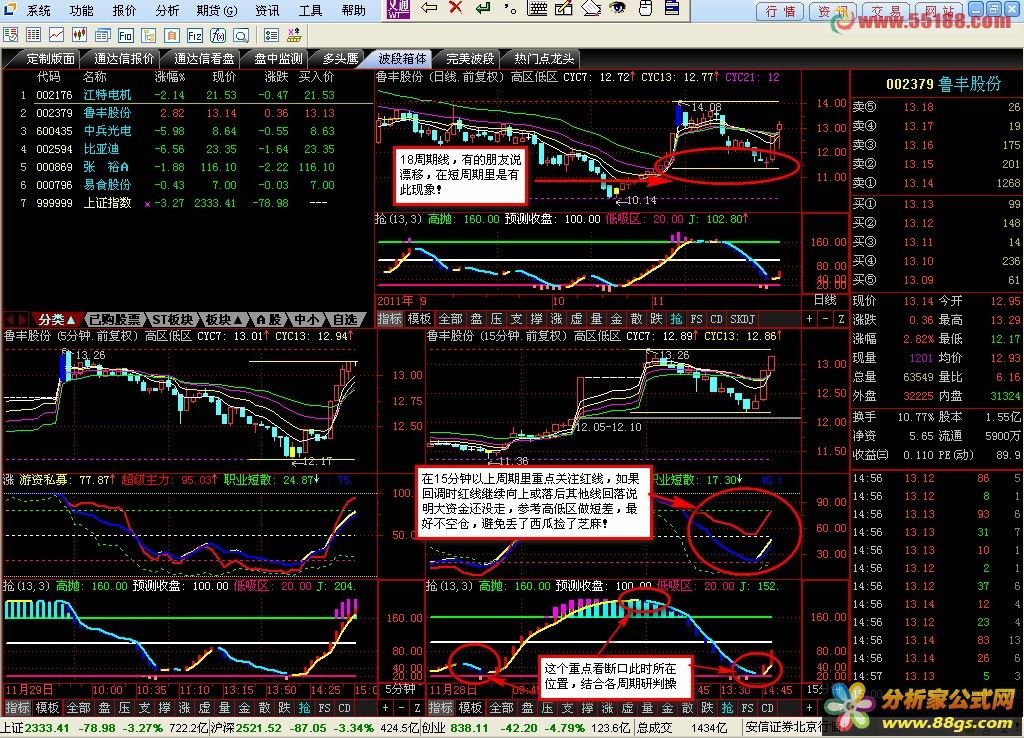Click the 交易 button at top right
The width and height of the screenshot is (1024, 738).
[886, 12]
